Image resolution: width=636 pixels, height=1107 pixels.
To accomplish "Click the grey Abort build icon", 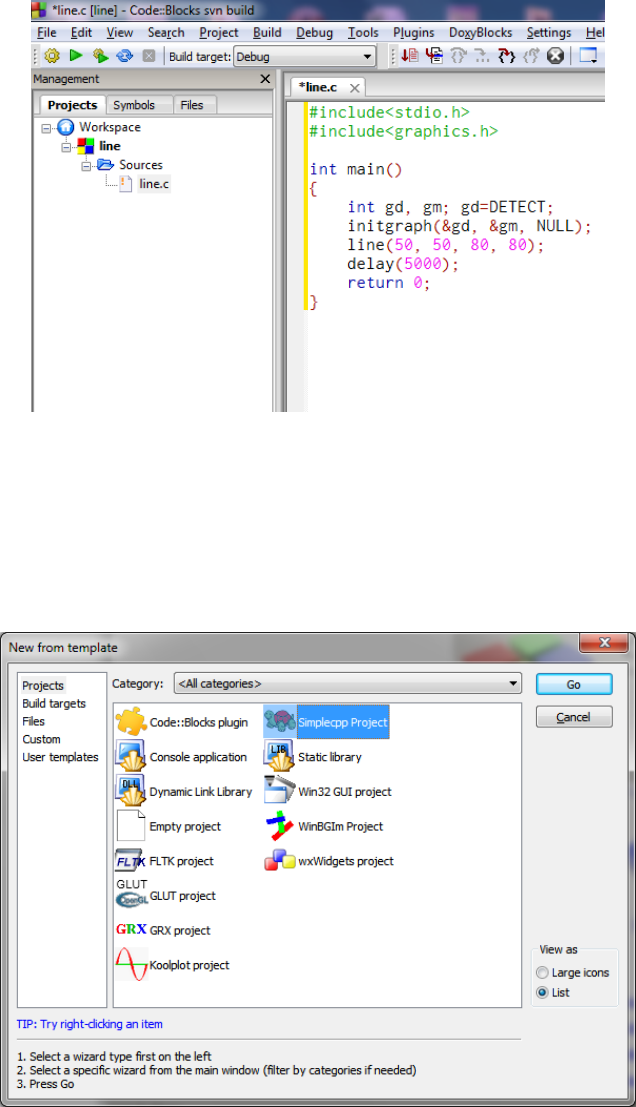I will (149, 56).
